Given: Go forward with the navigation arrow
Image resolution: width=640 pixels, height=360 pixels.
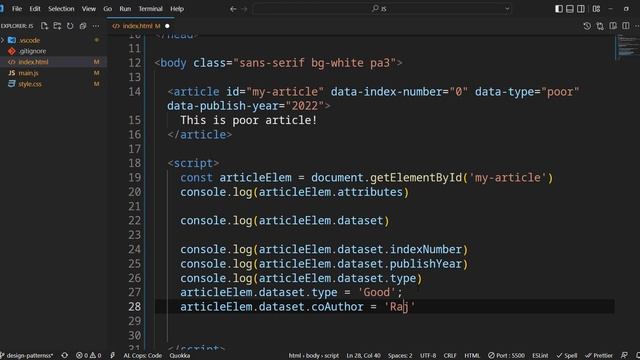Looking at the screenshot, I should coord(244,9).
